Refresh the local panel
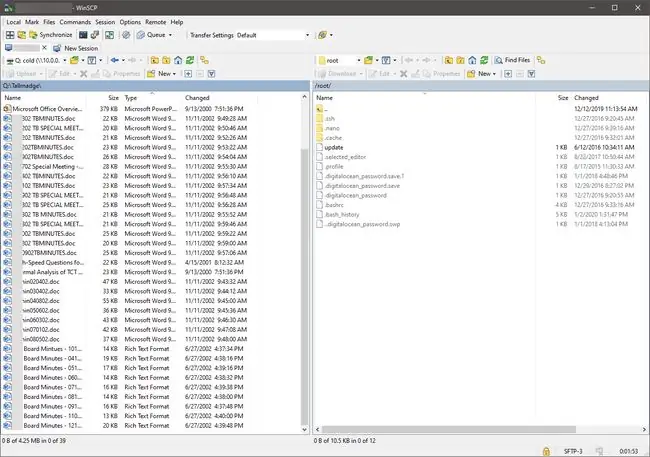Image resolution: width=650 pixels, height=457 pixels. click(190, 61)
